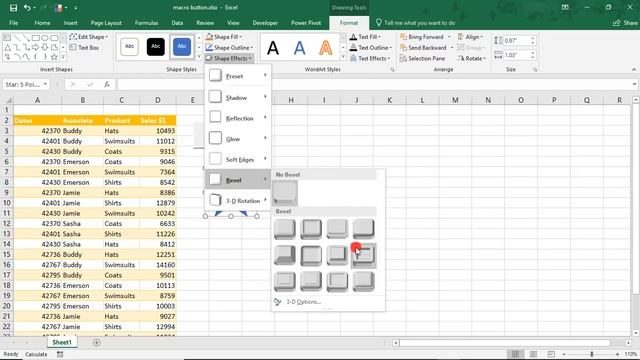This screenshot has height=360, width=640.
Task: Open Shadow submenu in Shape Effects
Action: pyautogui.click(x=238, y=97)
